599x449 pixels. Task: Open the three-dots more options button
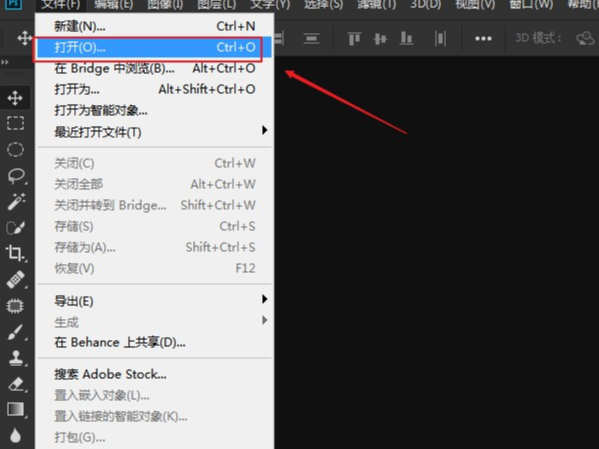click(x=483, y=39)
